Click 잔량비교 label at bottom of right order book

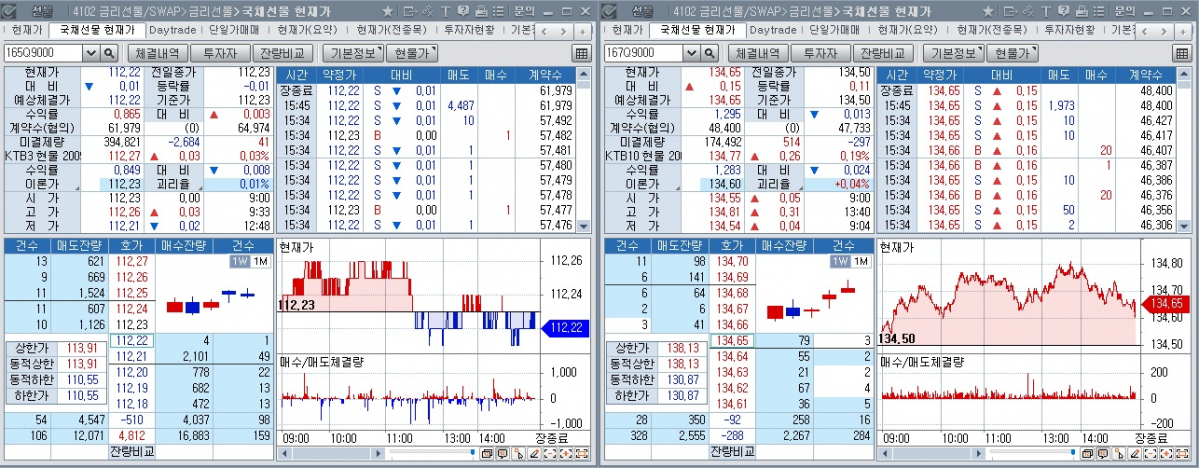[732, 451]
